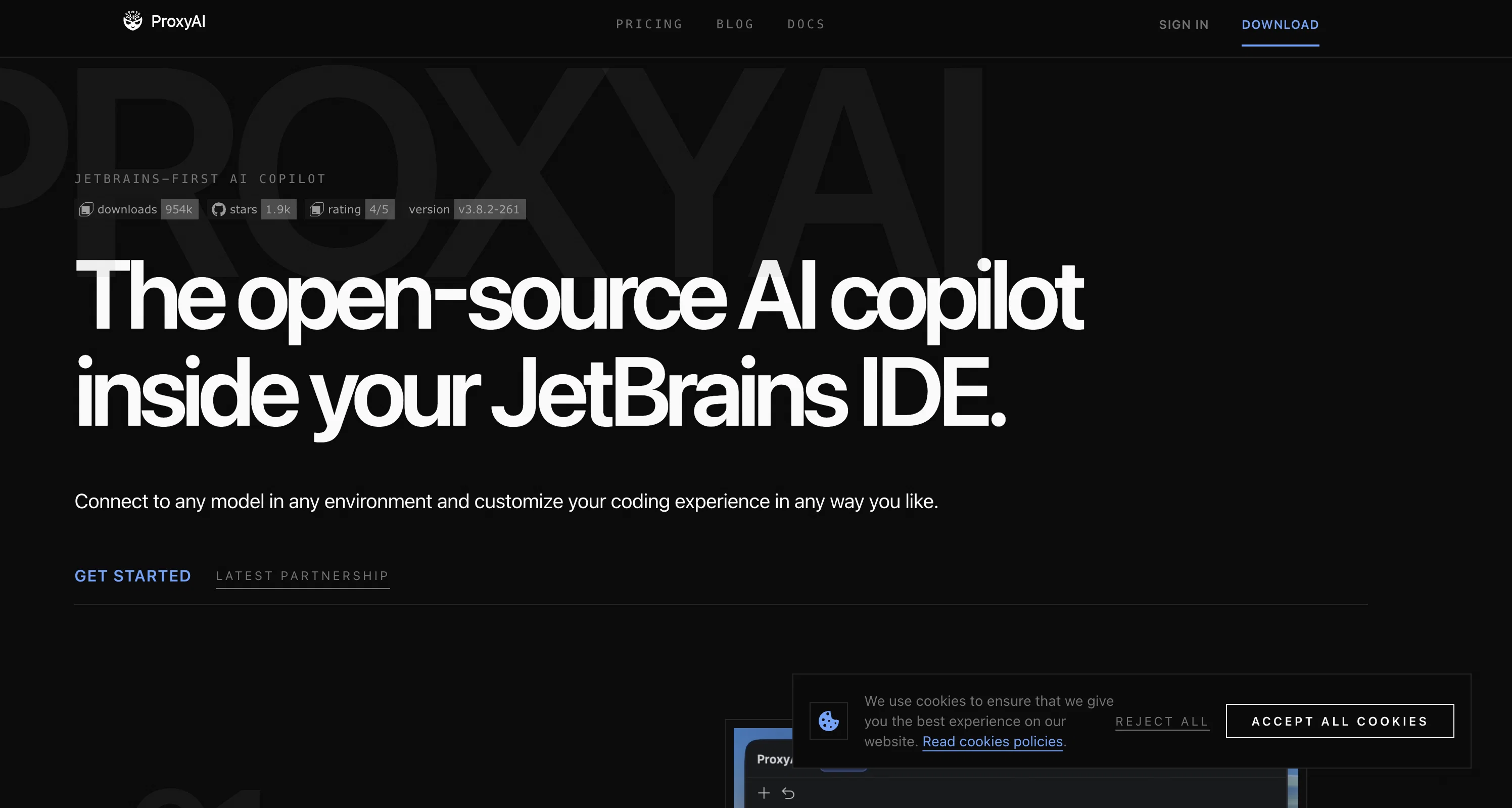Click the ProxyAI mask logo icon
This screenshot has height=808, width=1512.
point(132,21)
